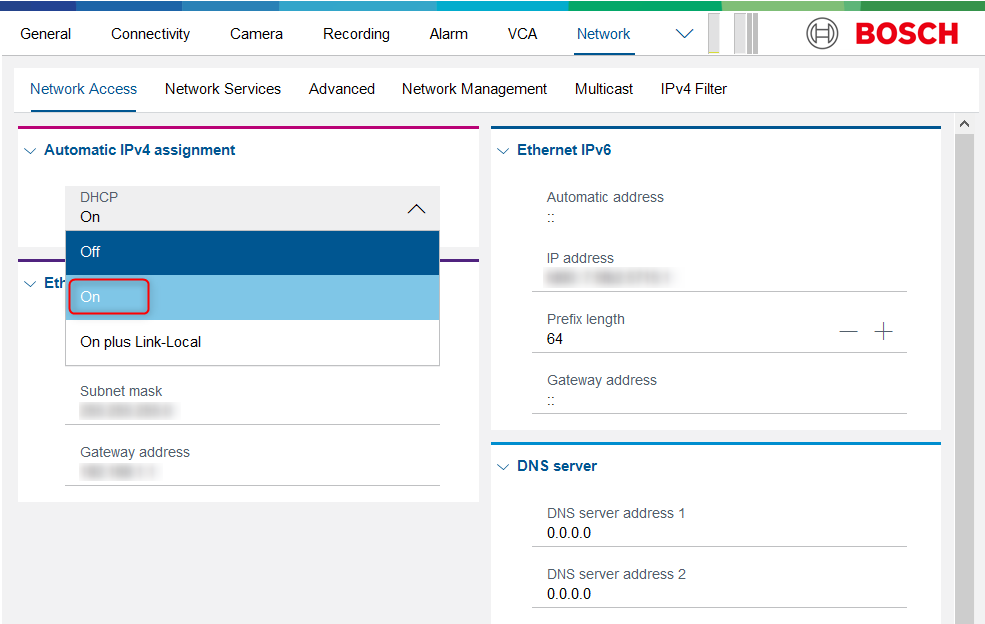
Task: Open the overflow chevron next to Network
Action: (684, 34)
